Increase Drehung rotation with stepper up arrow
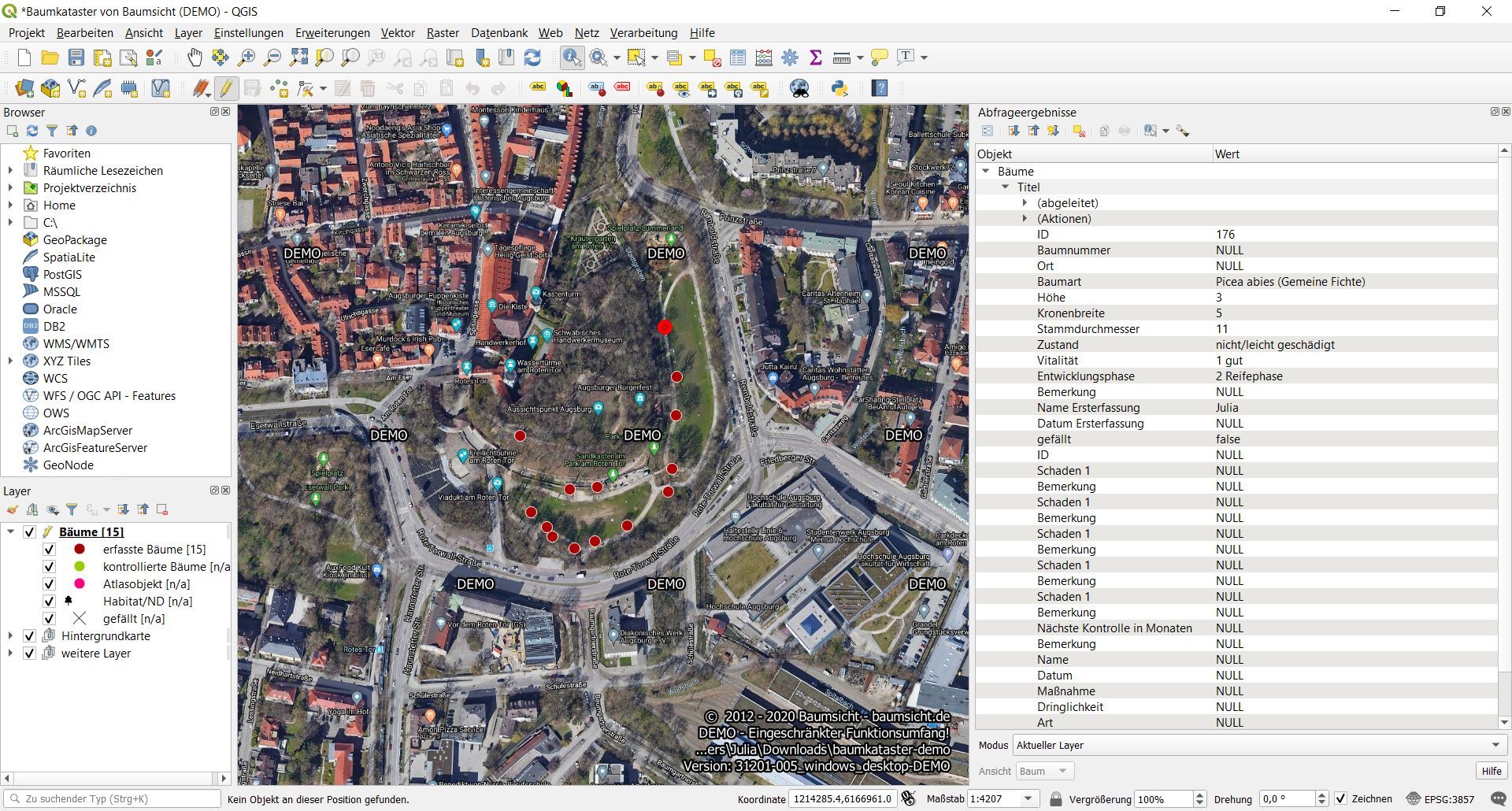The width and height of the screenshot is (1512, 811). click(x=1322, y=794)
